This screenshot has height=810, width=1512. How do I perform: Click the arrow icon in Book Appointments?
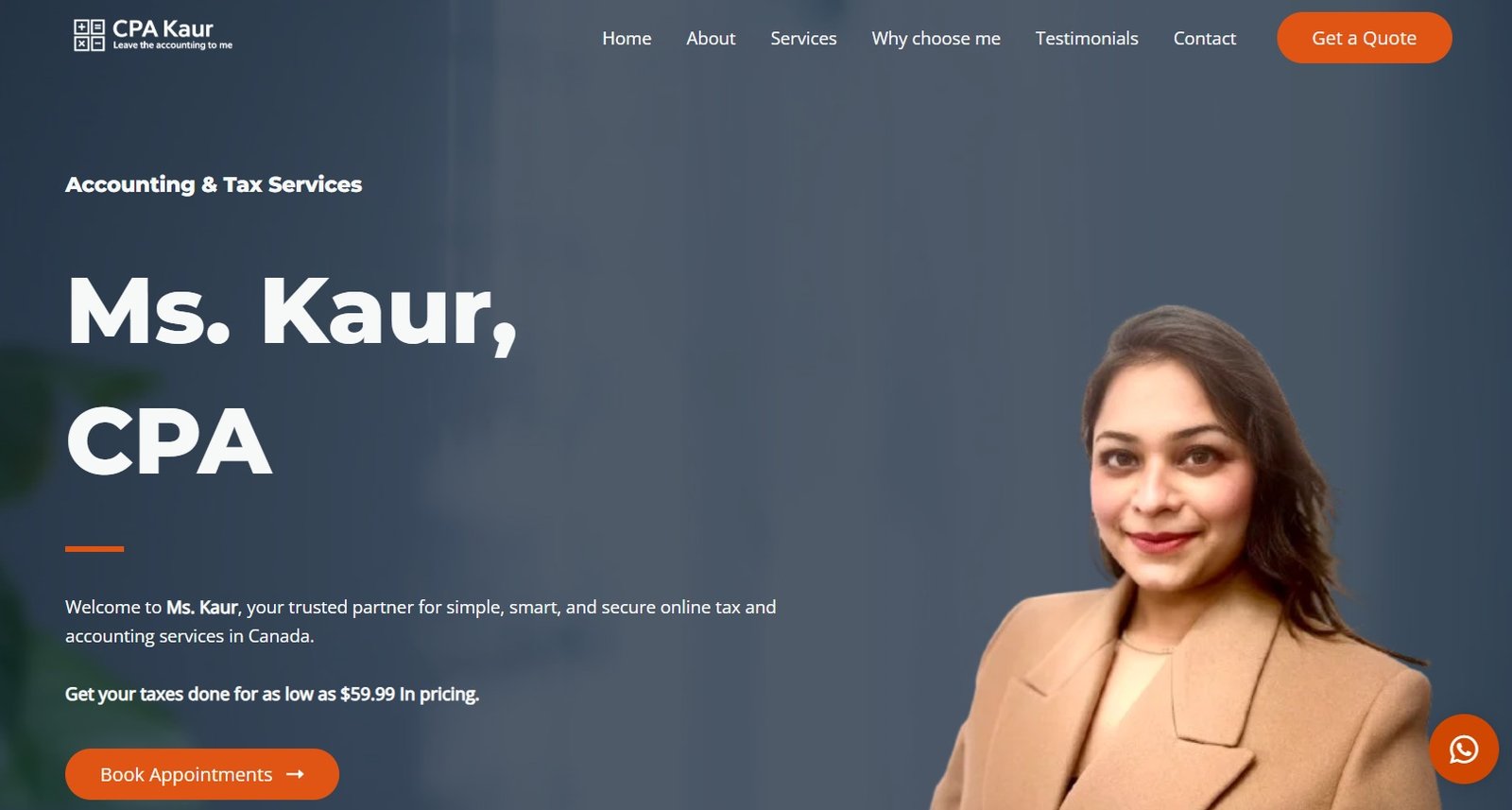coord(295,774)
